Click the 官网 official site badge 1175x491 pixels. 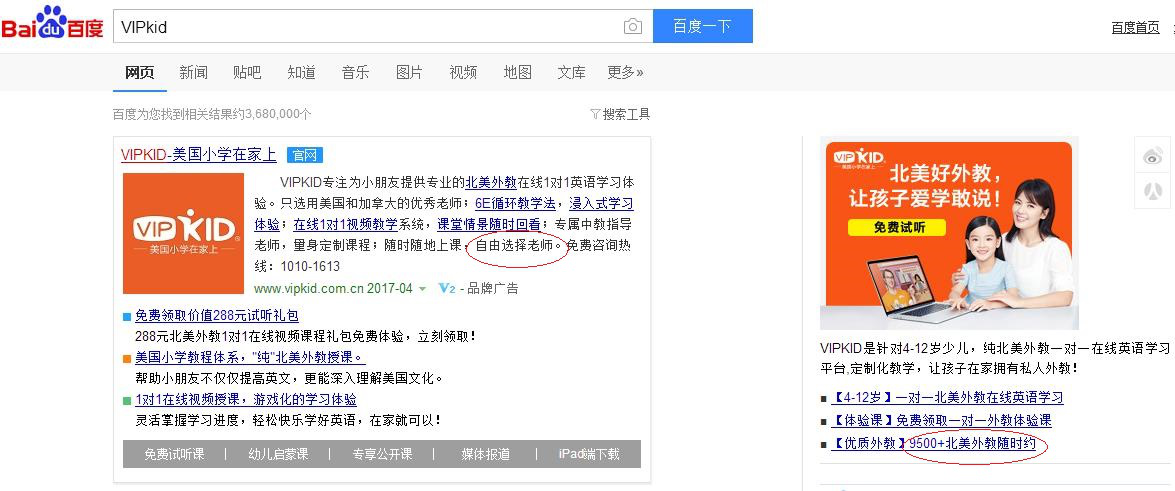(x=304, y=155)
